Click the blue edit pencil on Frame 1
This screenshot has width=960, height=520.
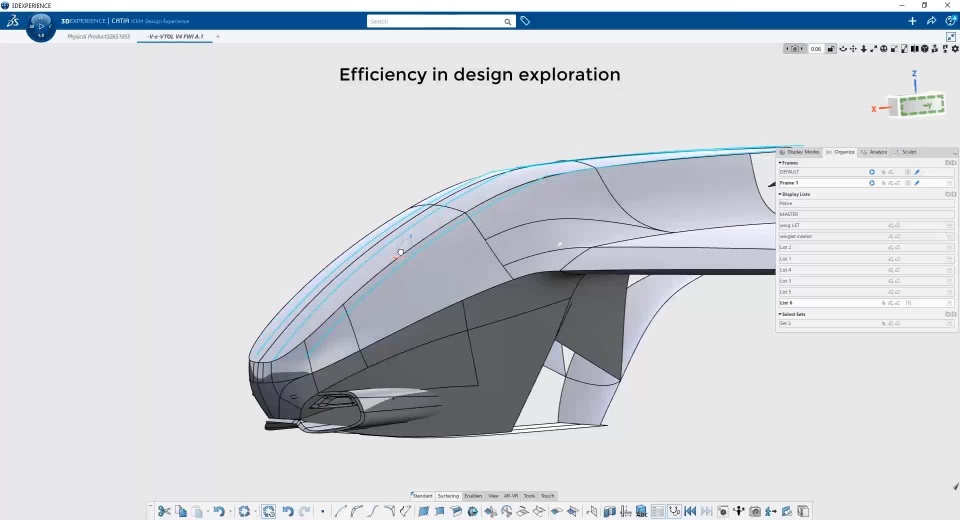click(917, 183)
